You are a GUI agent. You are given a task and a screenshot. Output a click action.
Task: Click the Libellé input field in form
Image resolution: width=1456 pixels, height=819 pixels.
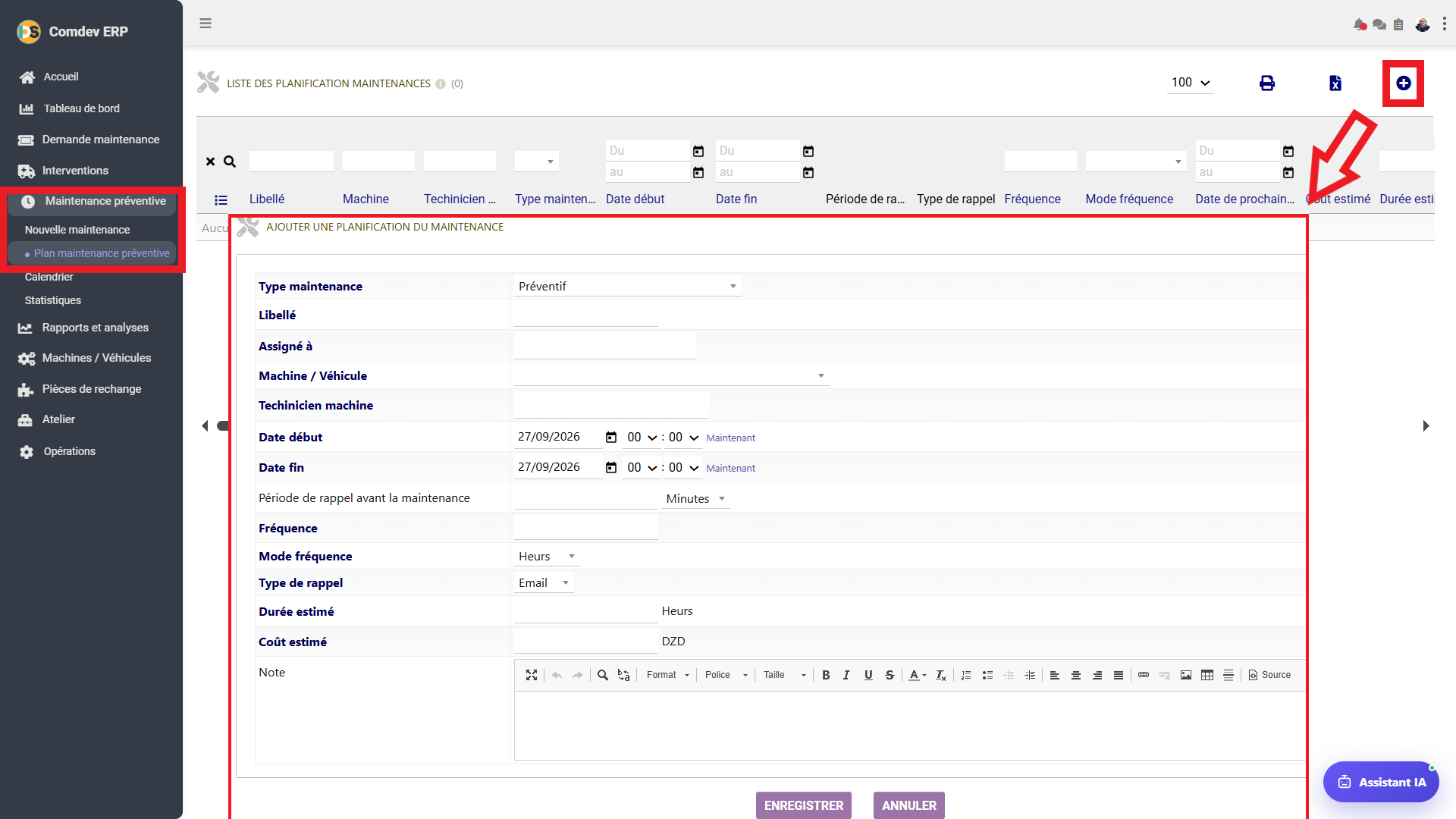point(585,315)
